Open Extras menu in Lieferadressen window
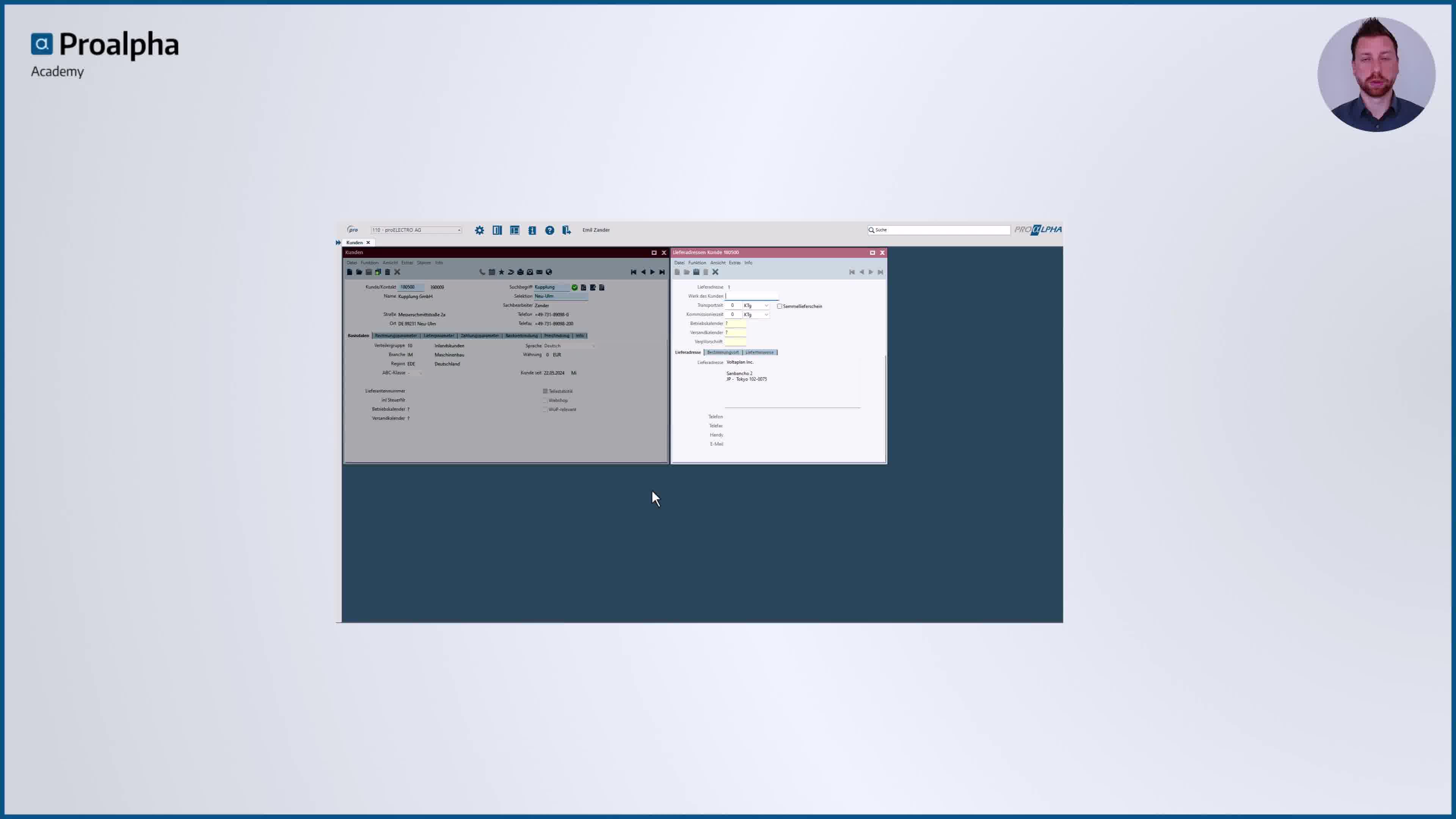This screenshot has width=1456, height=819. [734, 262]
